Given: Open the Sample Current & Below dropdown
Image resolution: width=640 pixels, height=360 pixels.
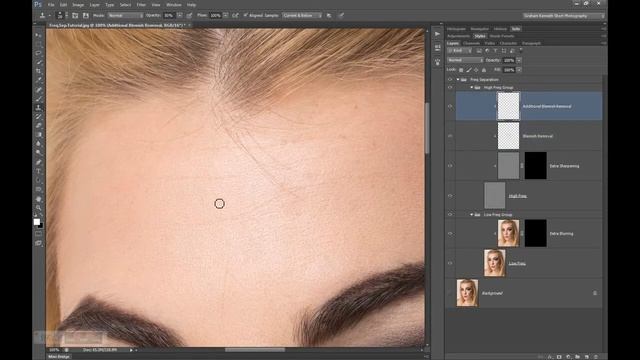Looking at the screenshot, I should pos(302,16).
